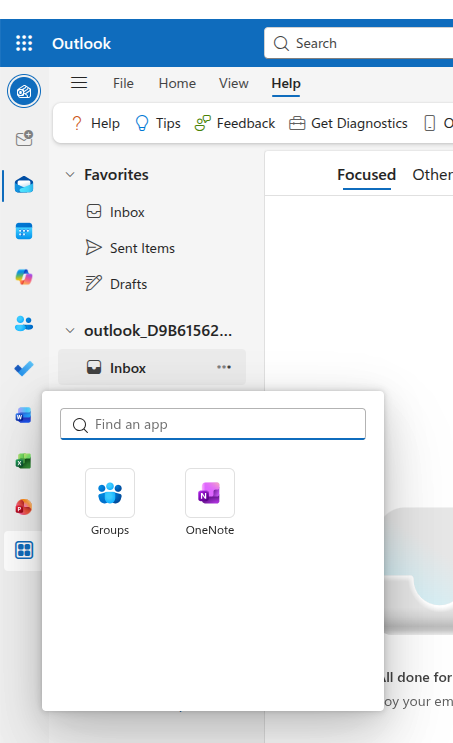The image size is (453, 743).
Task: Open the Calendar icon in the sidebar
Action: 24,231
